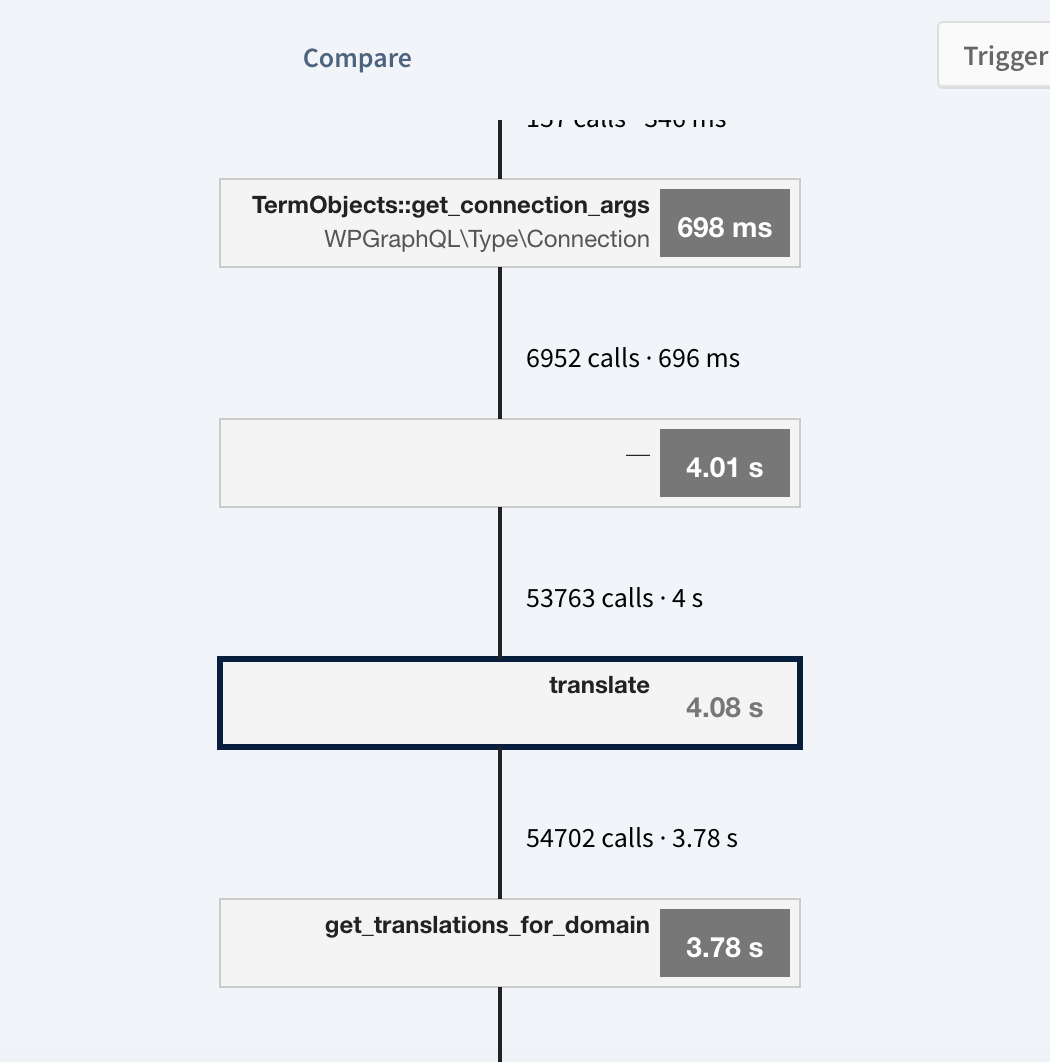
Task: Click the edge label '6952 calls · 696 ms'
Action: coord(633,357)
